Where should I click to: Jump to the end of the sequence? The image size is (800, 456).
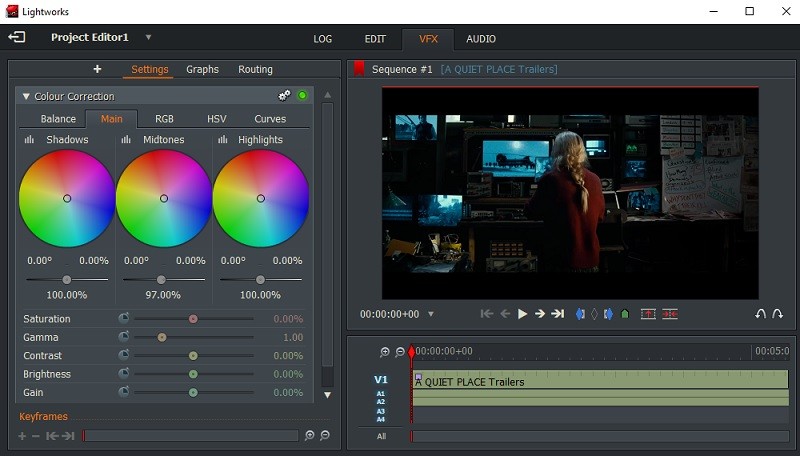(558, 314)
